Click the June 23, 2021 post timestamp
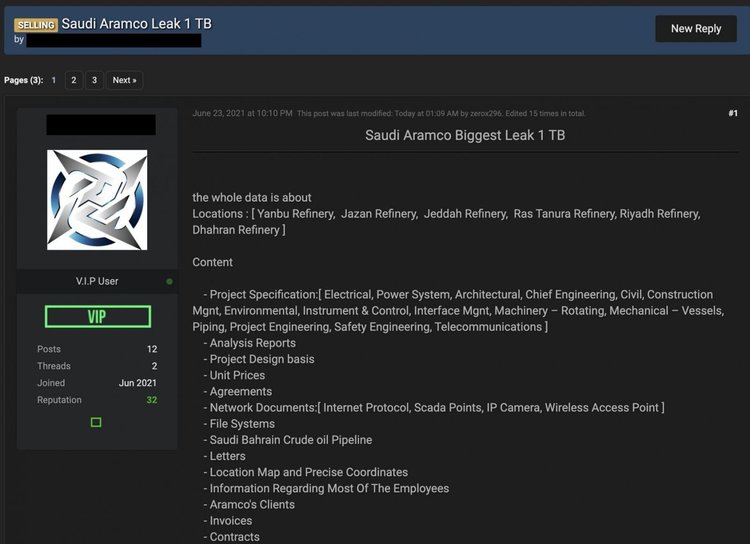 click(242, 114)
